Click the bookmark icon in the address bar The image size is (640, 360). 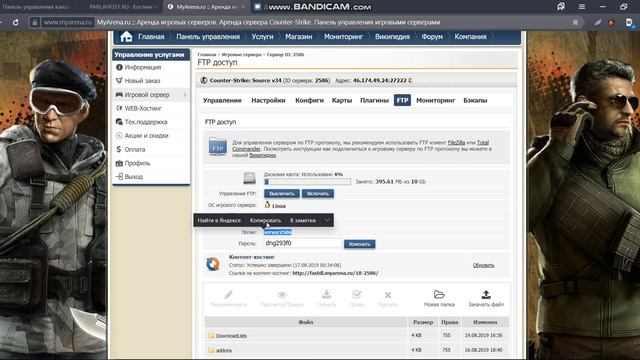pyautogui.click(x=575, y=22)
